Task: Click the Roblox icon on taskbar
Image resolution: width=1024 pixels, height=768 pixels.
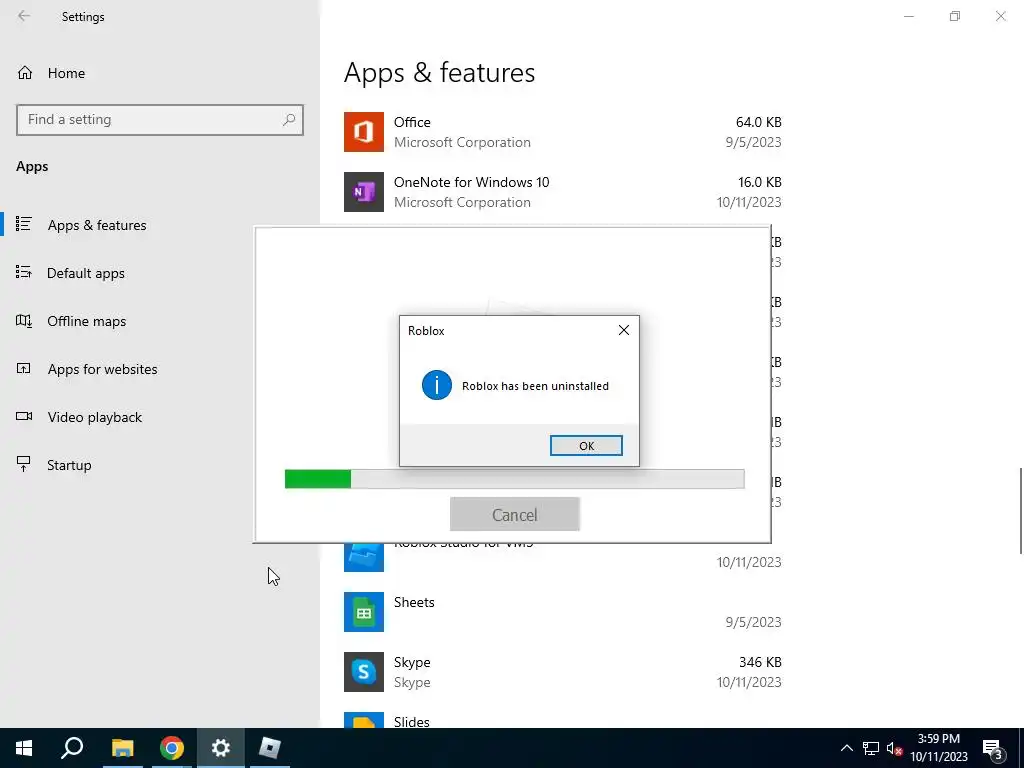Action: (x=270, y=748)
